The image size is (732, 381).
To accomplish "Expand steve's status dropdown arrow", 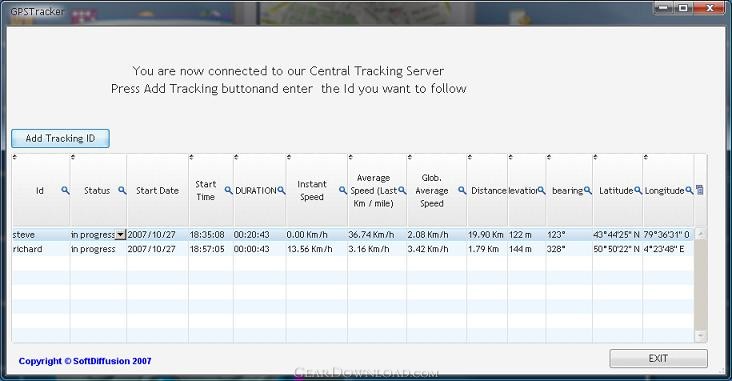I will pyautogui.click(x=120, y=235).
